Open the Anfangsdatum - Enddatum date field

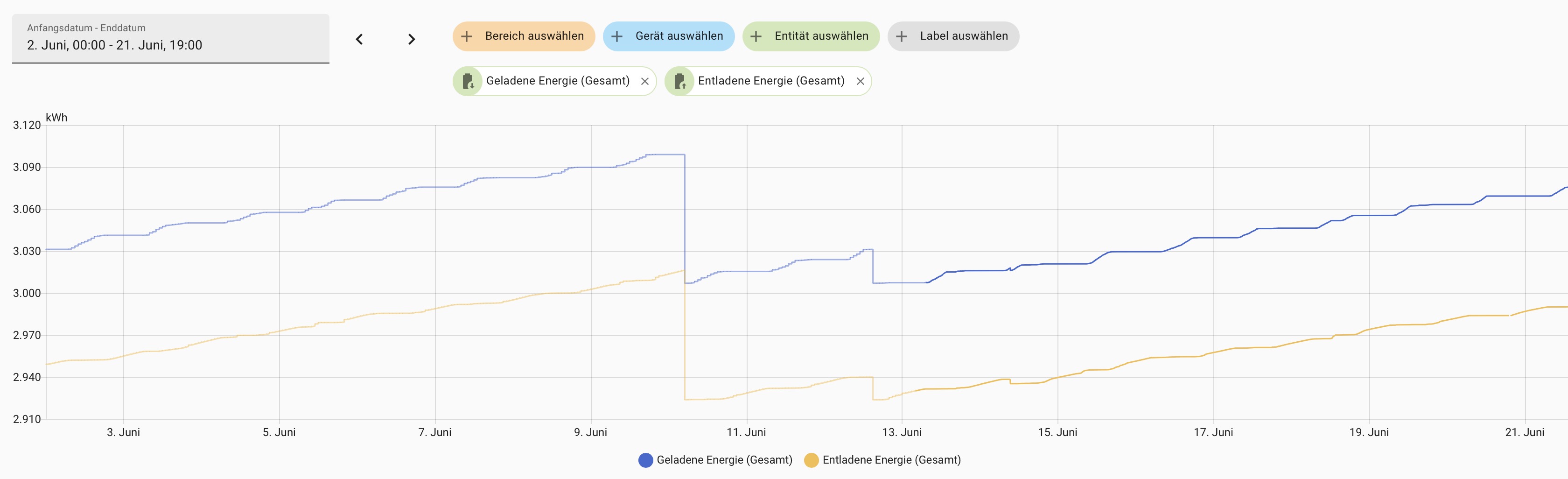click(170, 38)
